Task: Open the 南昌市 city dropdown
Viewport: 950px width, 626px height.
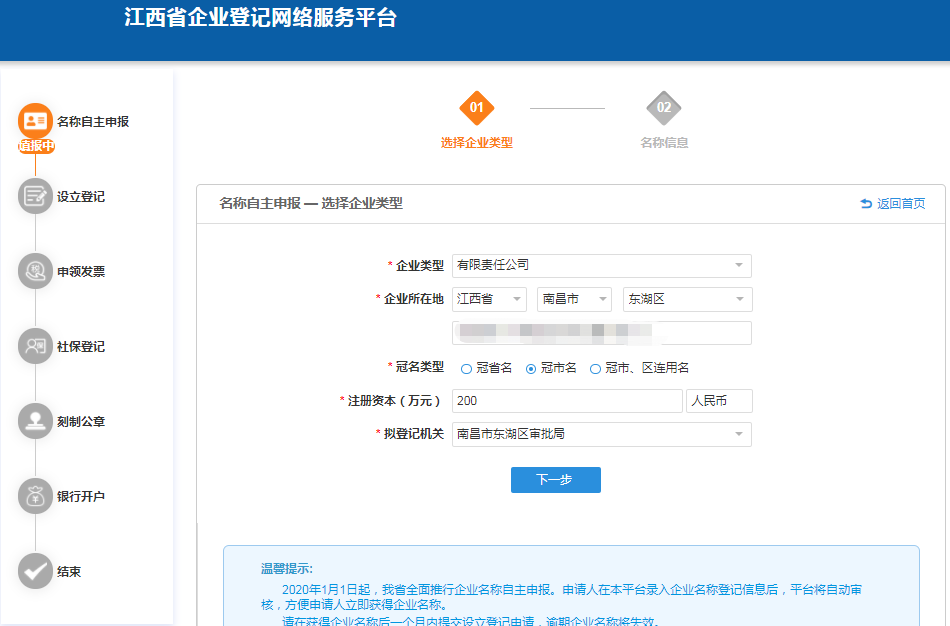Action: 574,299
